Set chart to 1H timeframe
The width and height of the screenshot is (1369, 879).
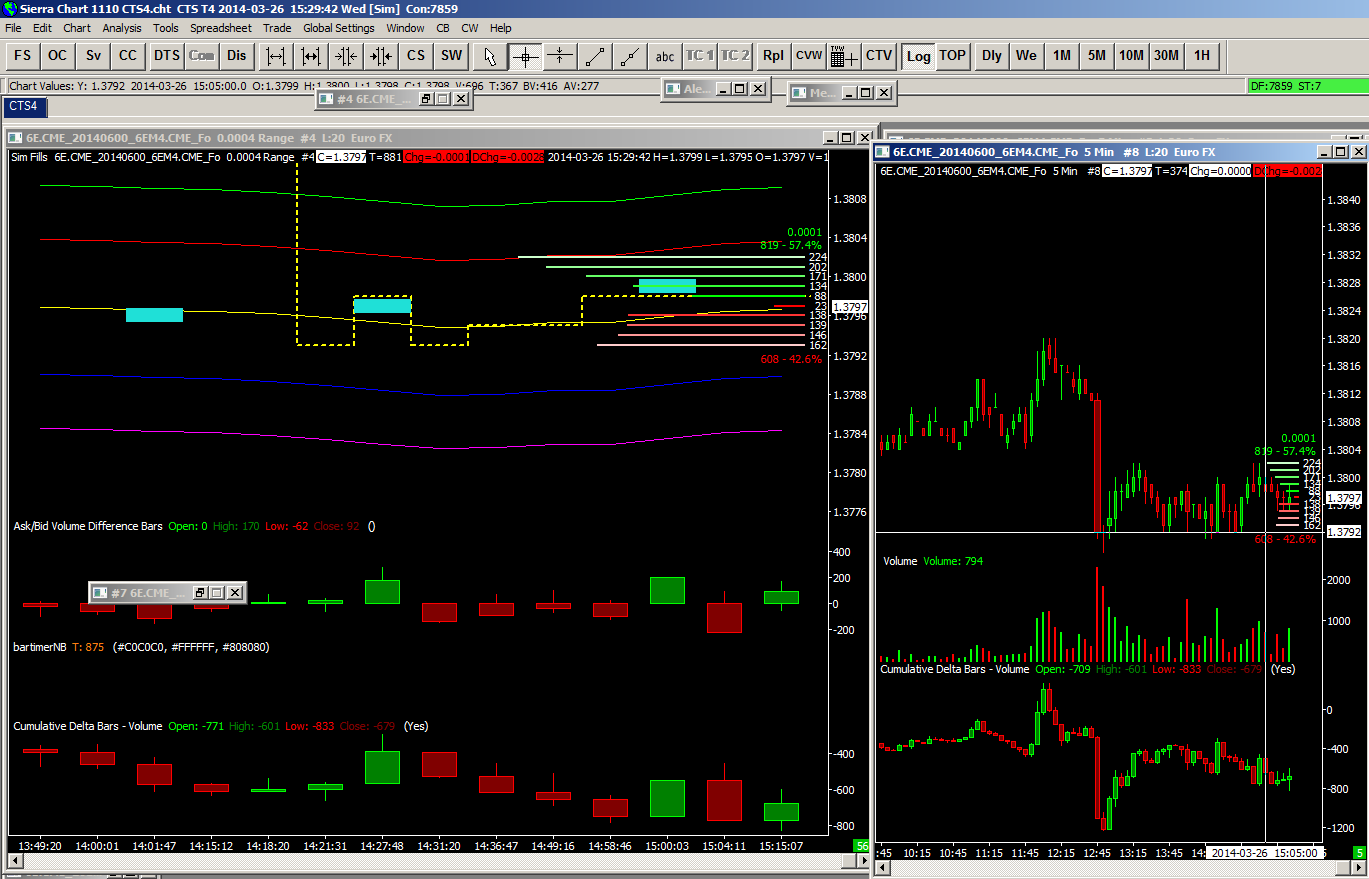click(1202, 56)
